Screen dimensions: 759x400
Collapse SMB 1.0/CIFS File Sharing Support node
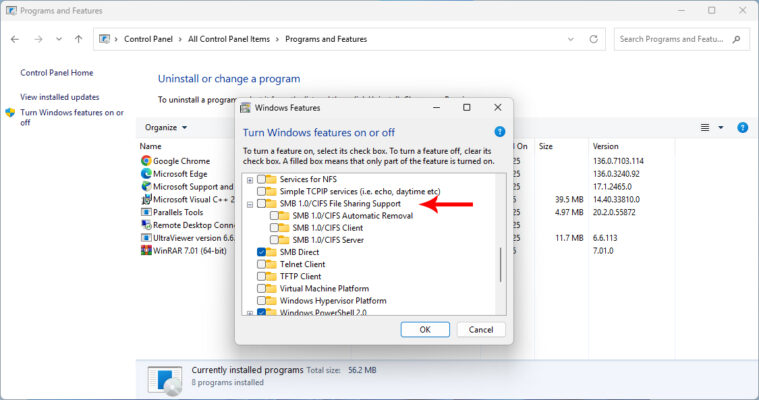(x=250, y=204)
